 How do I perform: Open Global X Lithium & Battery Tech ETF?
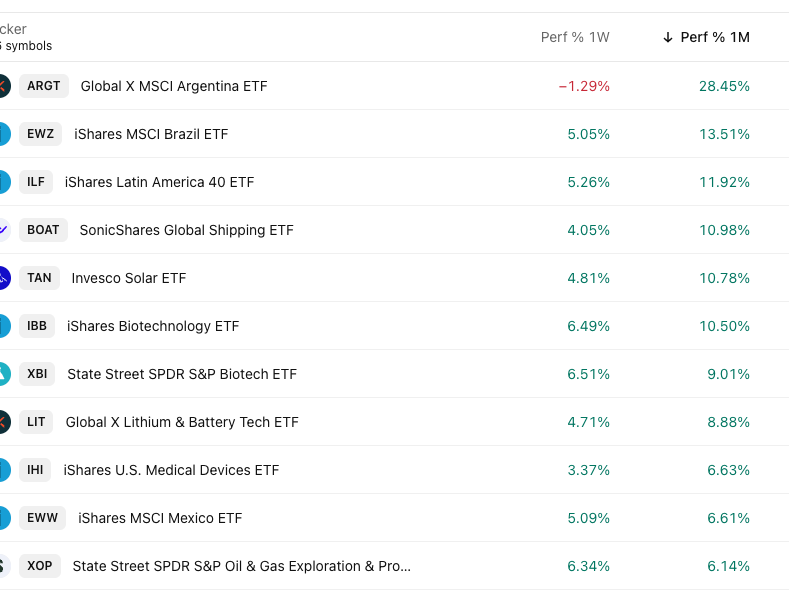[182, 422]
